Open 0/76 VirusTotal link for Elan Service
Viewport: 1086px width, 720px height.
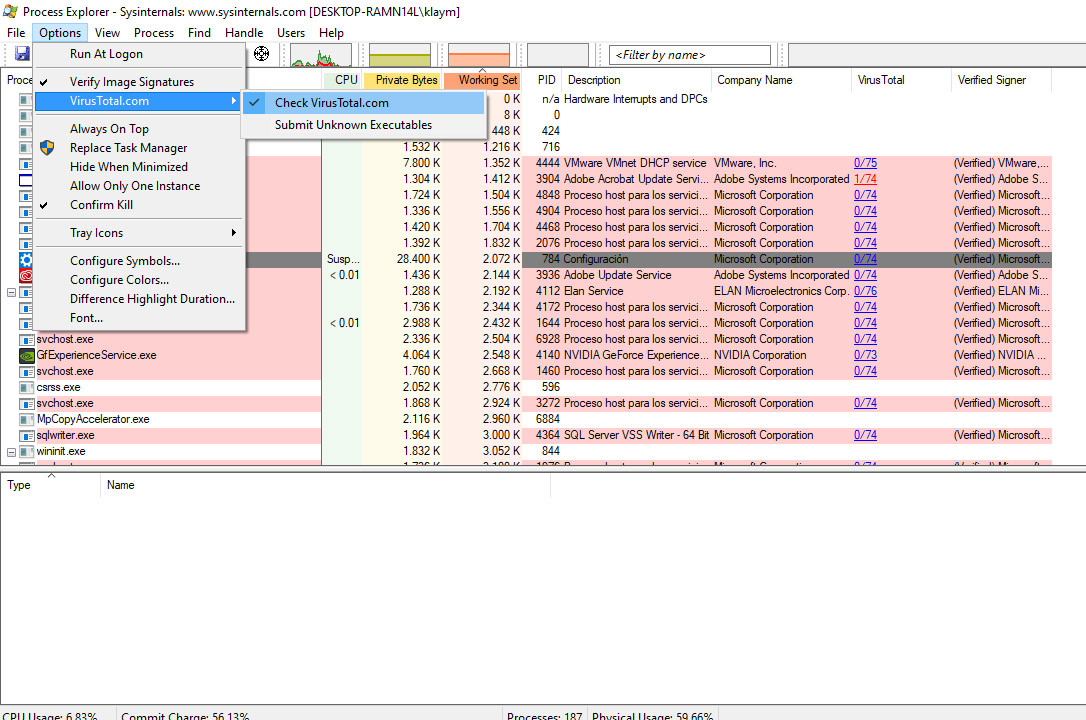[865, 291]
